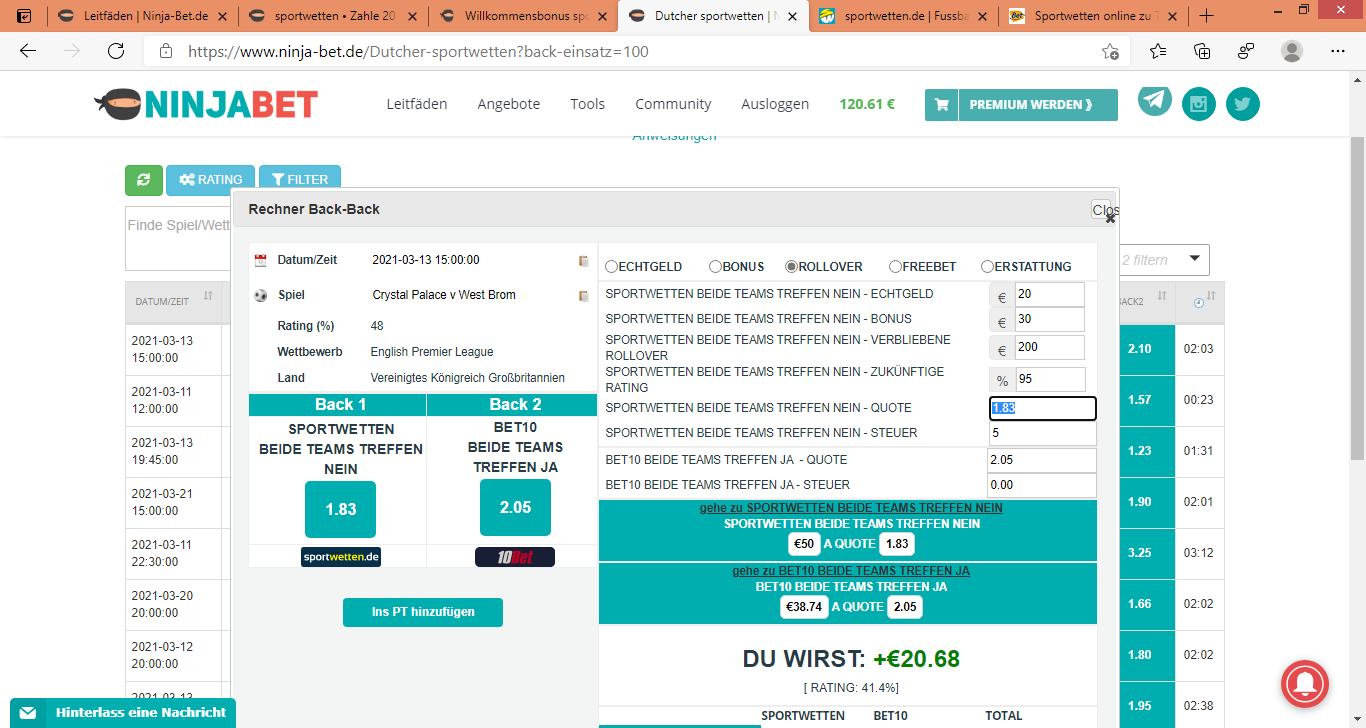Edit ZUKÜNFTIGE RATING field 95
This screenshot has height=728, width=1366.
coord(1050,380)
